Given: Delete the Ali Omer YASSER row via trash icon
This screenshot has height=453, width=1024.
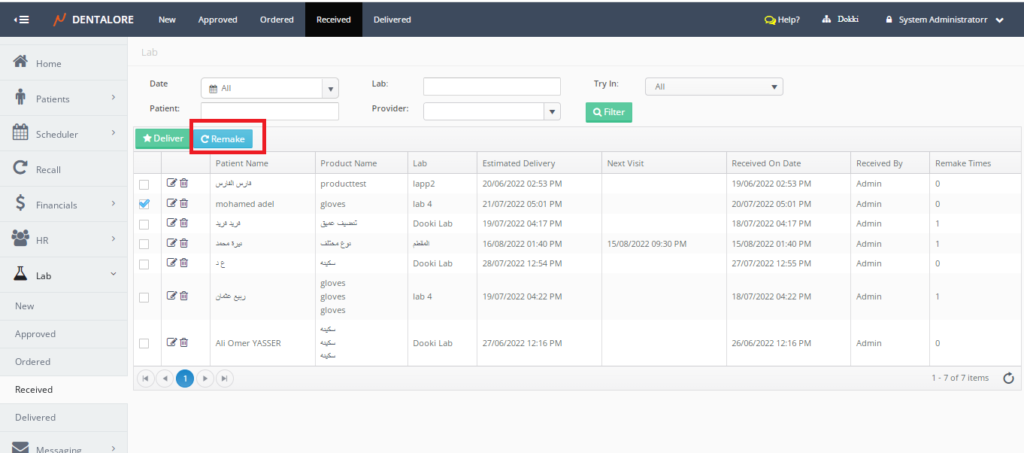Looking at the screenshot, I should pyautogui.click(x=183, y=343).
